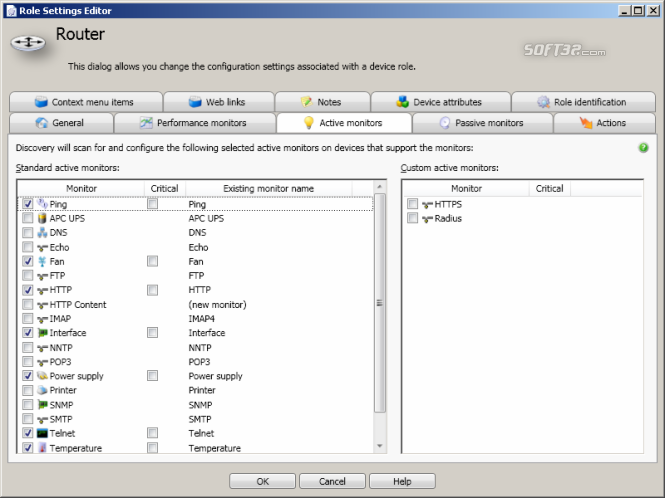Click the scrollbar up arrow in monitor list
This screenshot has width=665, height=498.
(380, 187)
